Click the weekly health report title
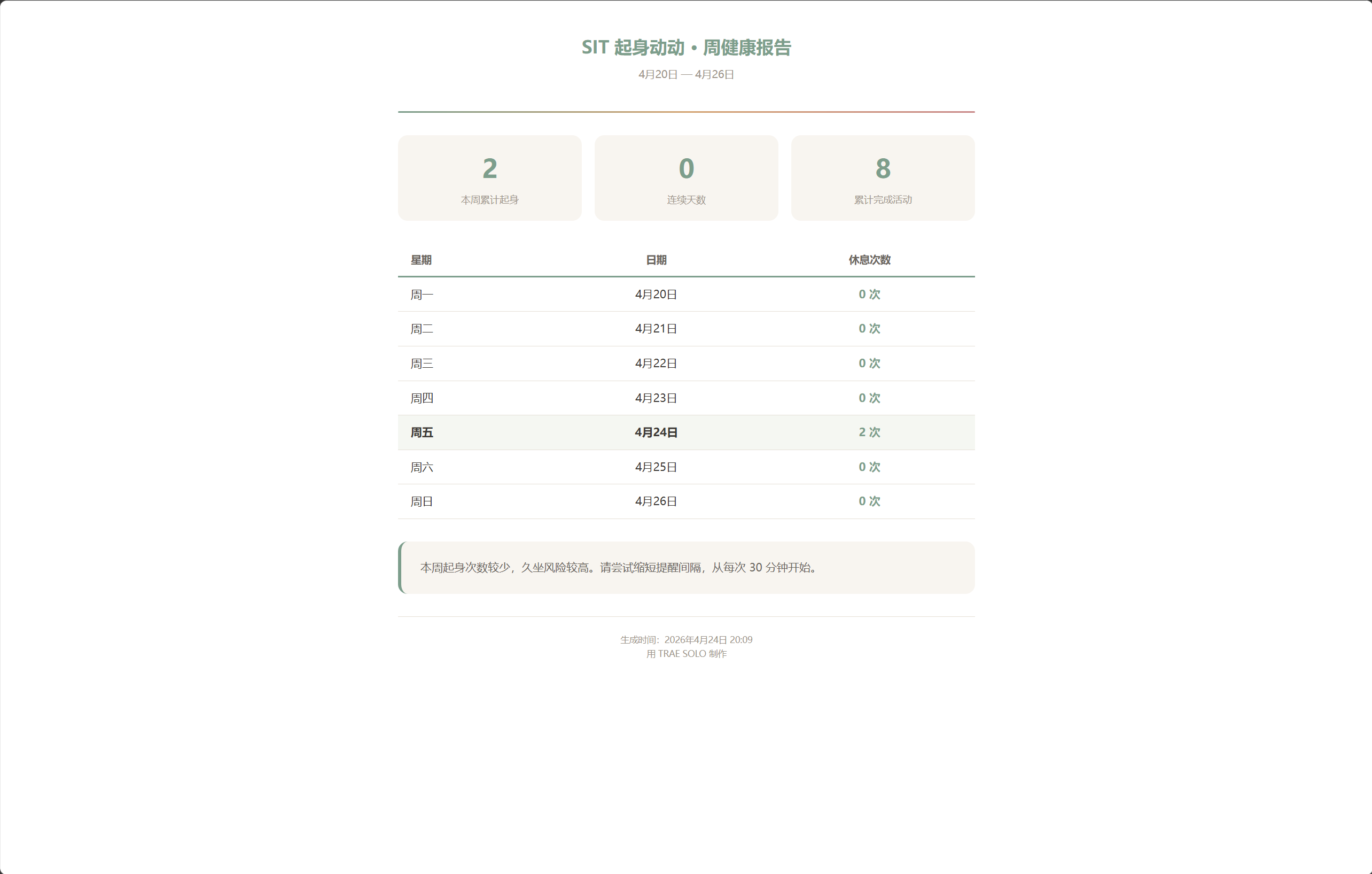1372x874 pixels. click(x=686, y=48)
